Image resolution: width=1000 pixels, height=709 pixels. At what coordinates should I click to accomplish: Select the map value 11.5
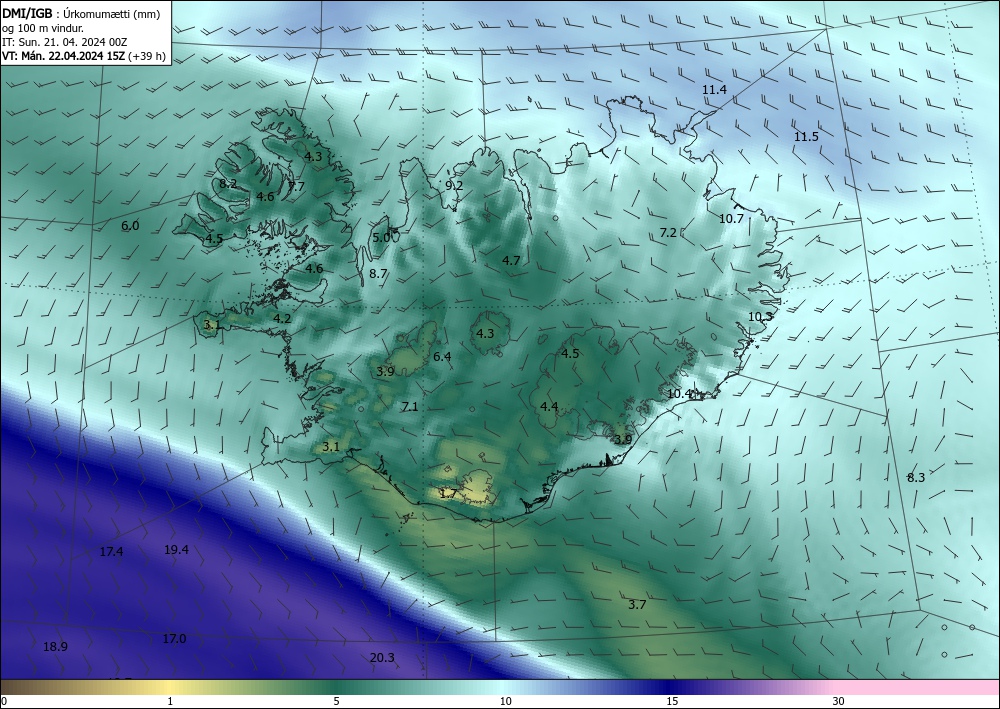pyautogui.click(x=806, y=136)
